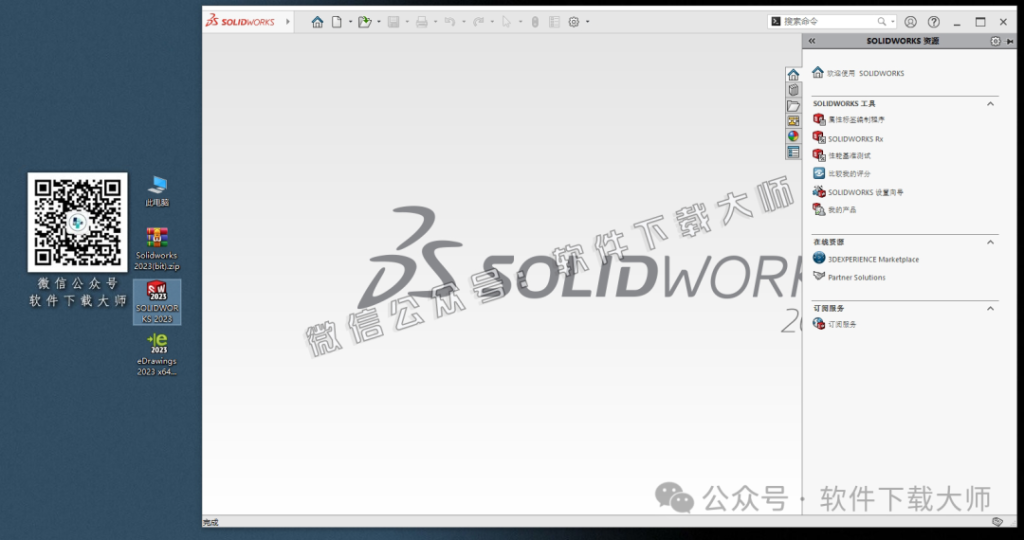
Task: Open the search type dropdown arrow
Action: tap(893, 22)
